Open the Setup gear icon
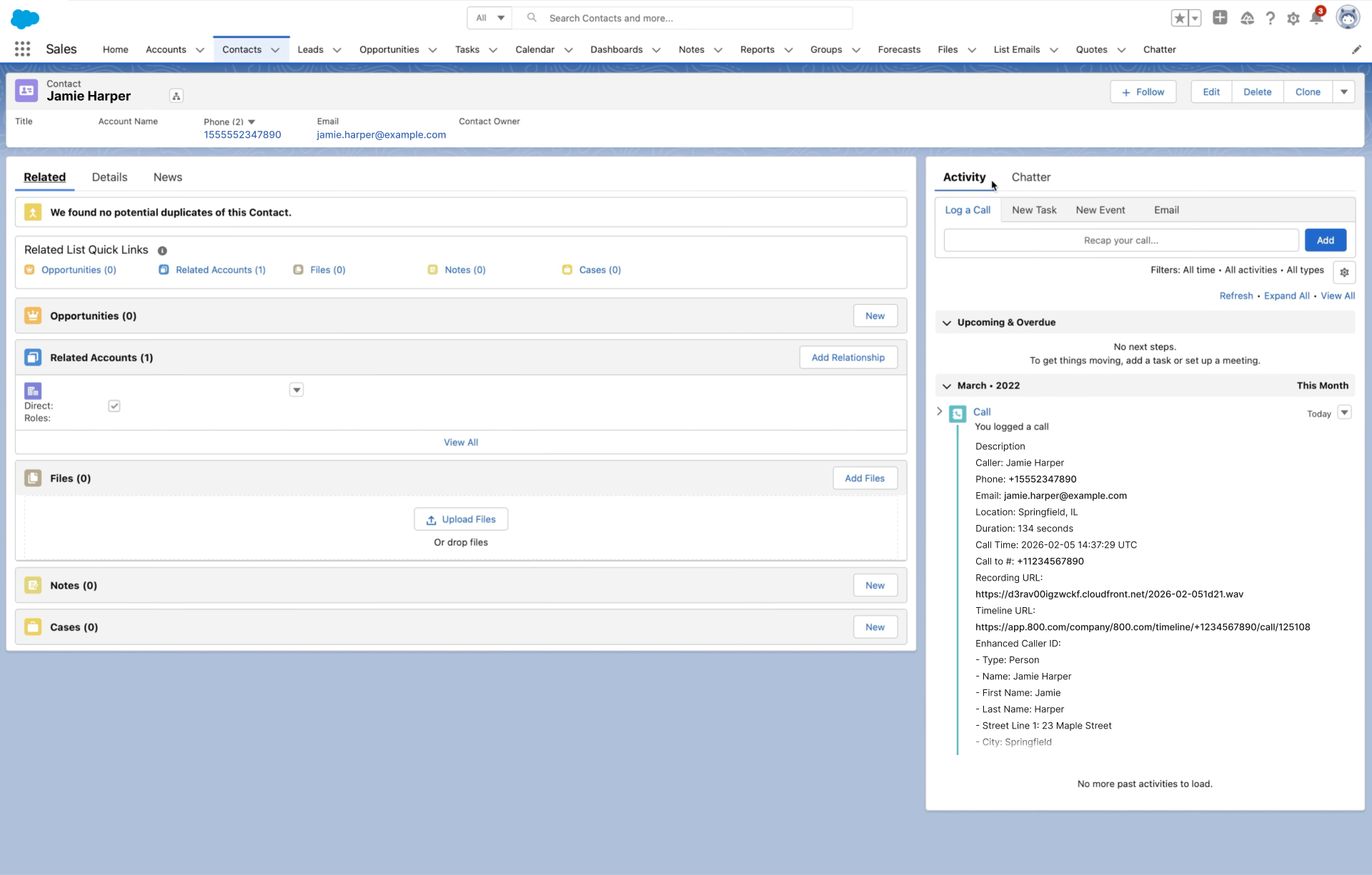1372x875 pixels. tap(1293, 19)
